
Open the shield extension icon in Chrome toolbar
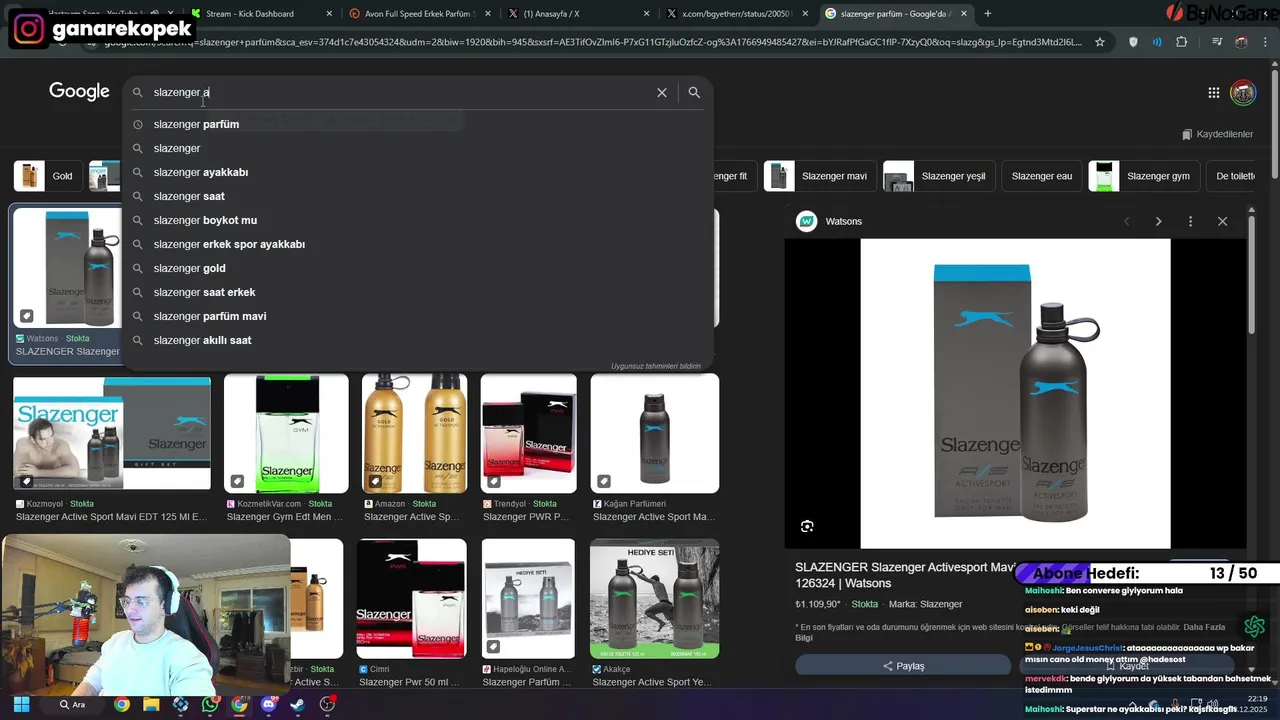tap(1133, 42)
